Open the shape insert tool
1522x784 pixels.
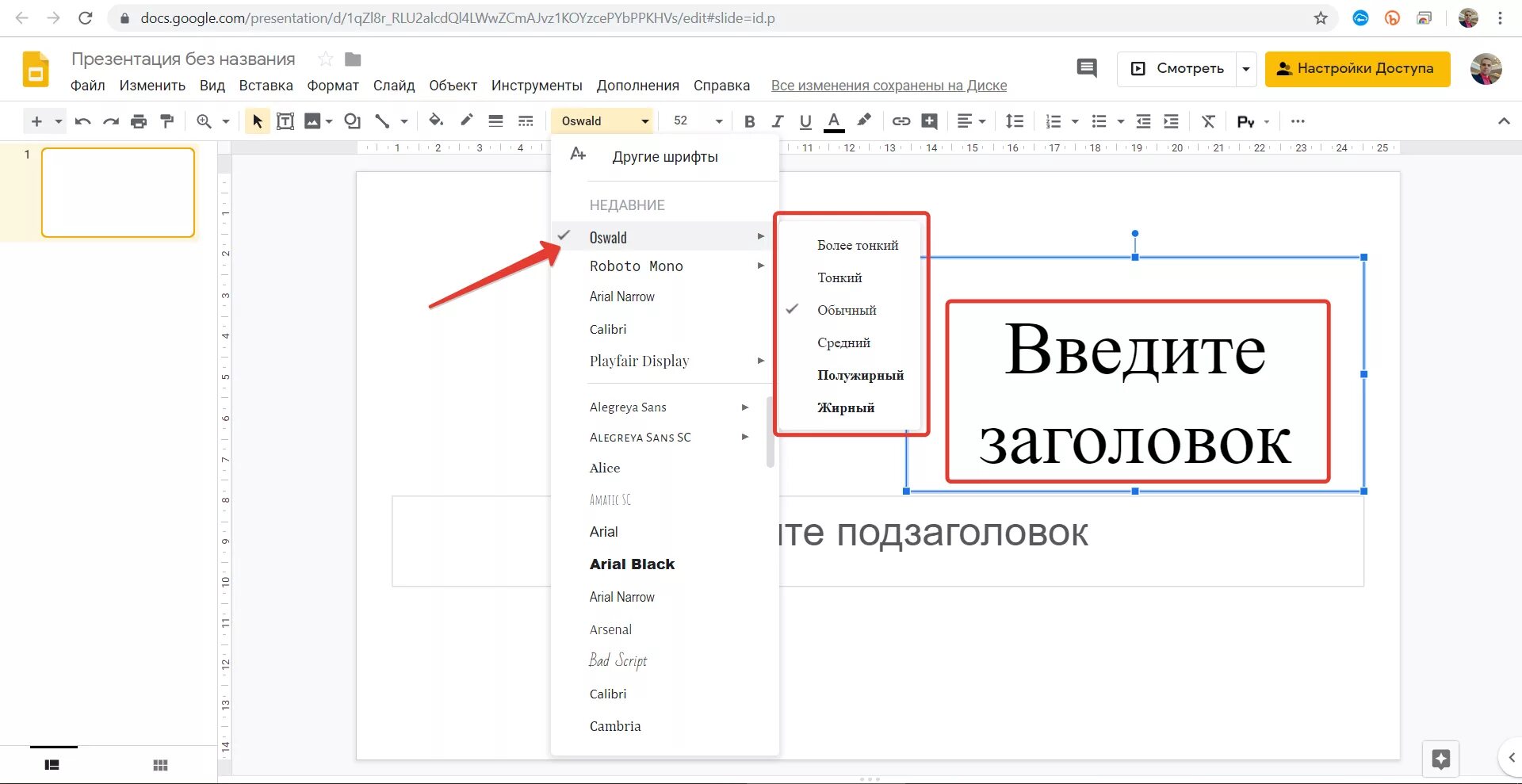click(x=353, y=121)
